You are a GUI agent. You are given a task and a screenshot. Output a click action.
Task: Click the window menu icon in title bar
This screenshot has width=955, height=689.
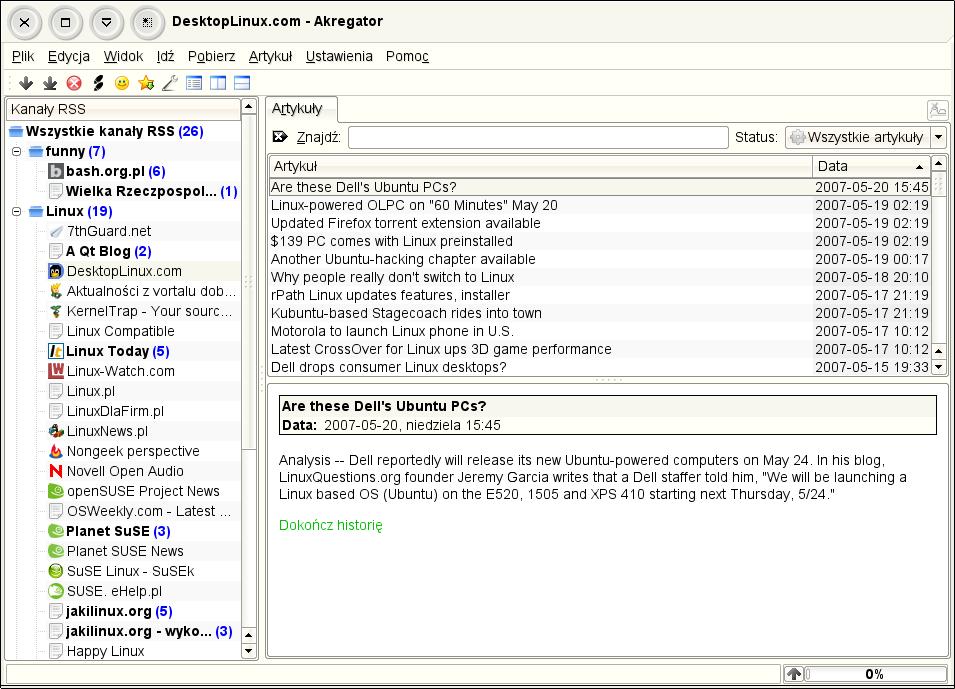pyautogui.click(x=147, y=23)
